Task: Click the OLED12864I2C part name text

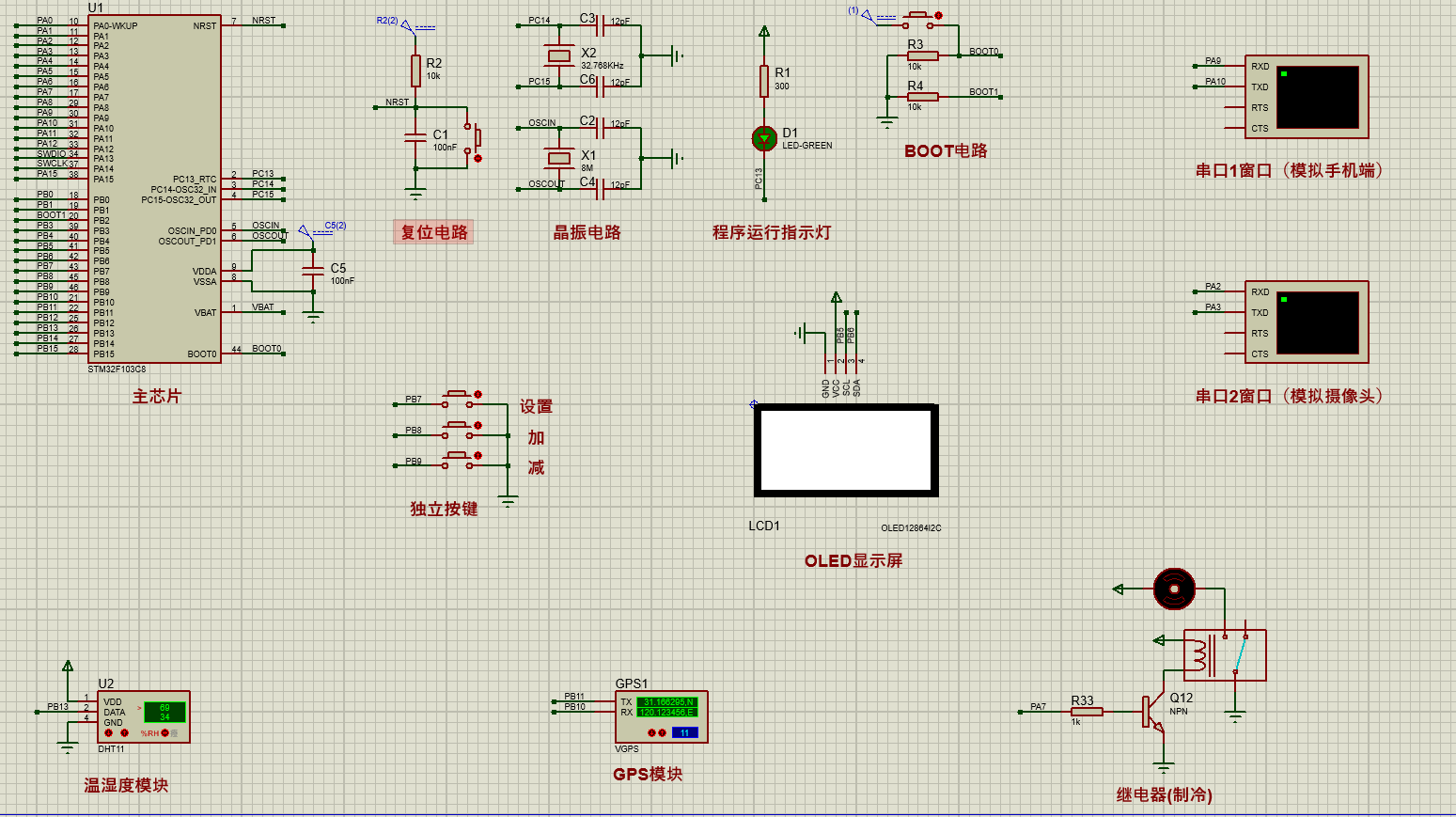Action: coord(911,527)
